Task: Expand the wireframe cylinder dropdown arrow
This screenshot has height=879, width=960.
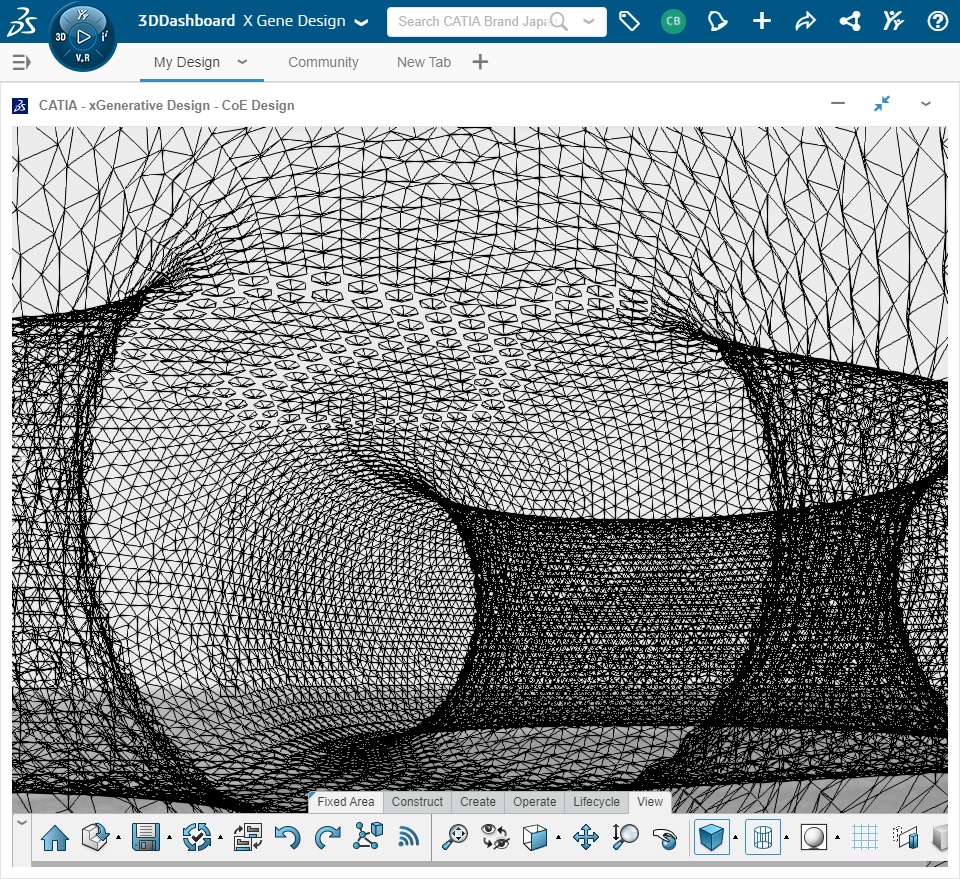Action: click(x=787, y=838)
